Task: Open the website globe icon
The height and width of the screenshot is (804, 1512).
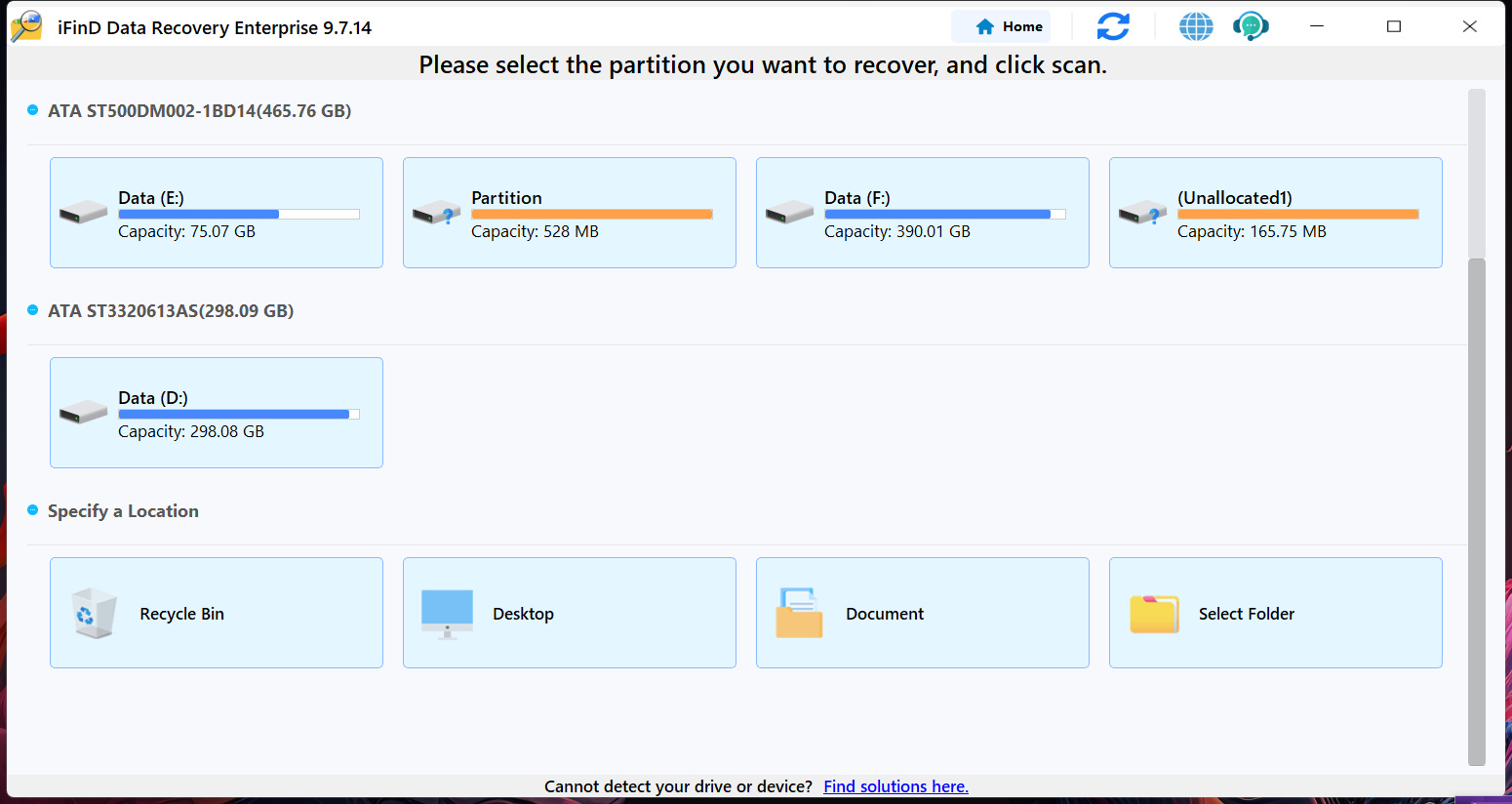Action: pos(1196,26)
